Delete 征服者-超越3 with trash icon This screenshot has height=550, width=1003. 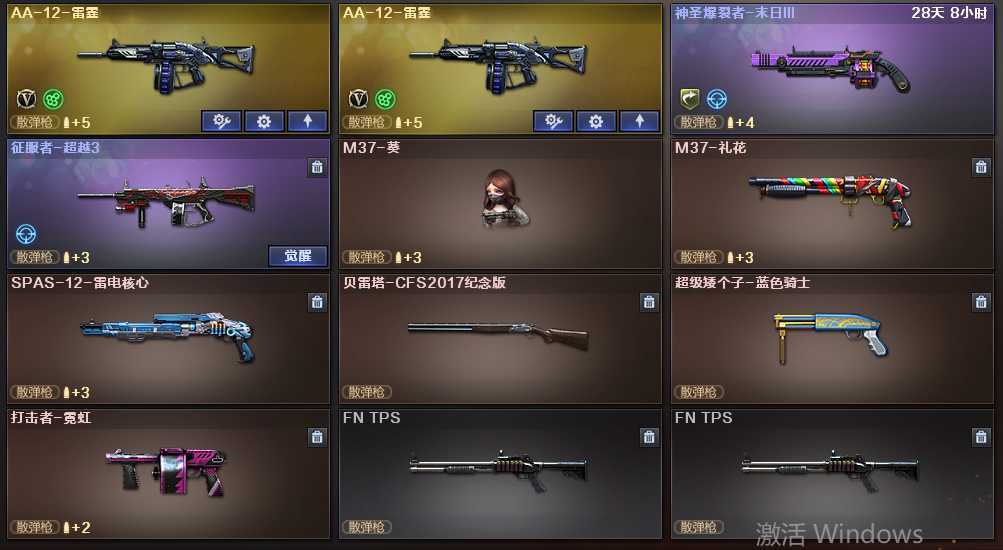317,168
